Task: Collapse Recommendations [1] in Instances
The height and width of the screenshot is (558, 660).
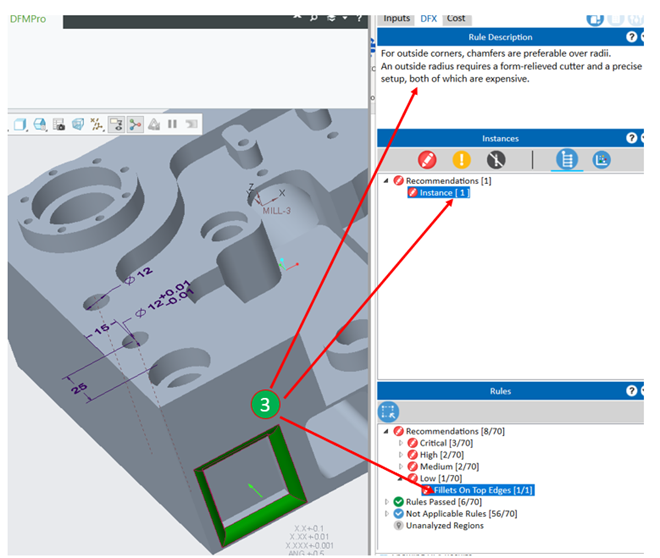Action: 386,181
